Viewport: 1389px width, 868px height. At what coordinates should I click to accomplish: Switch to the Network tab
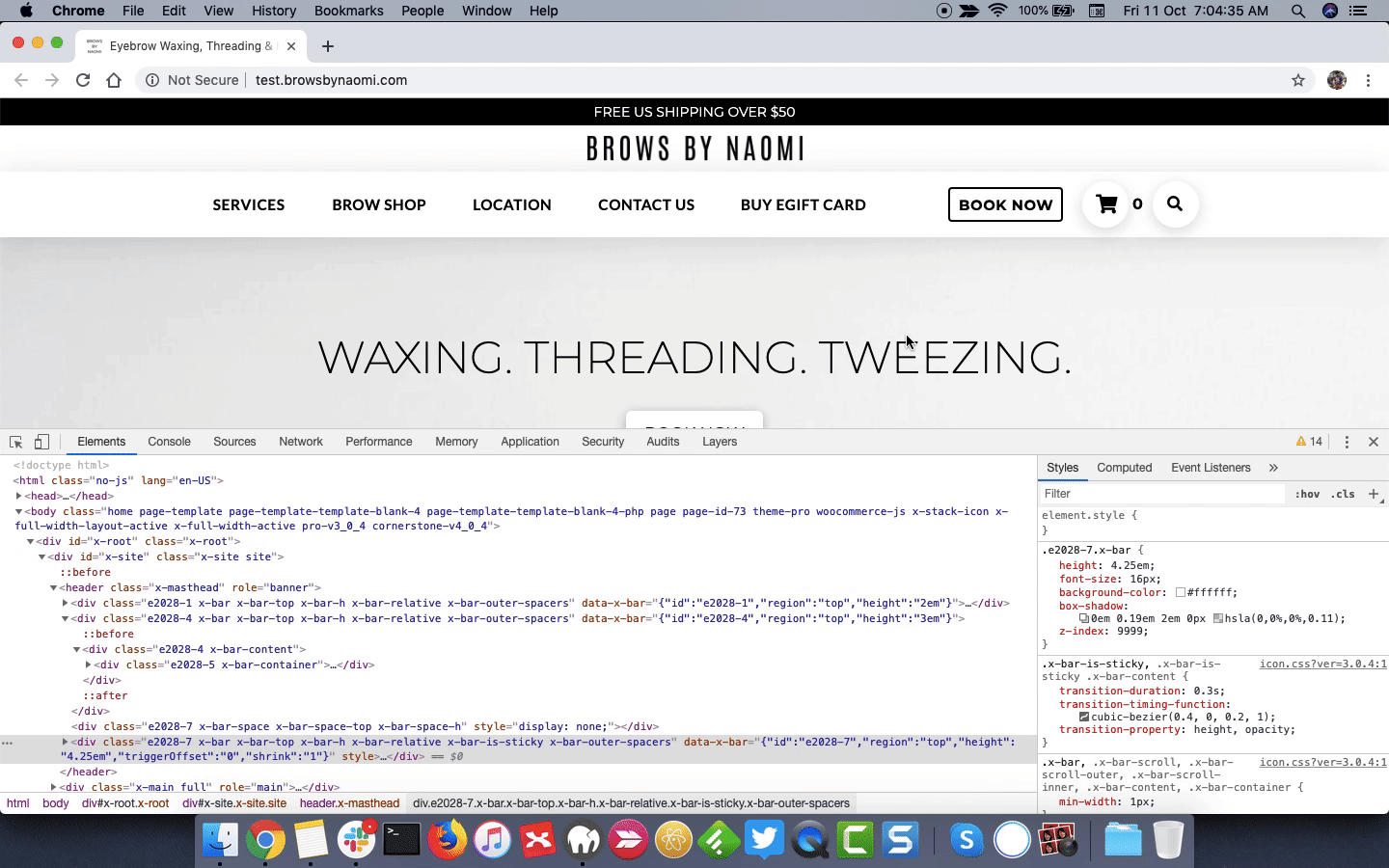(301, 442)
